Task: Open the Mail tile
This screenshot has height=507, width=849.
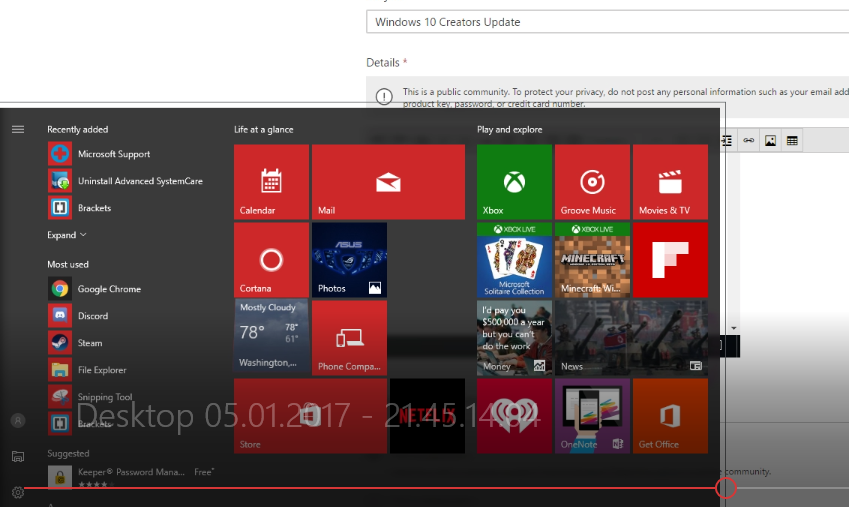Action: coord(388,182)
